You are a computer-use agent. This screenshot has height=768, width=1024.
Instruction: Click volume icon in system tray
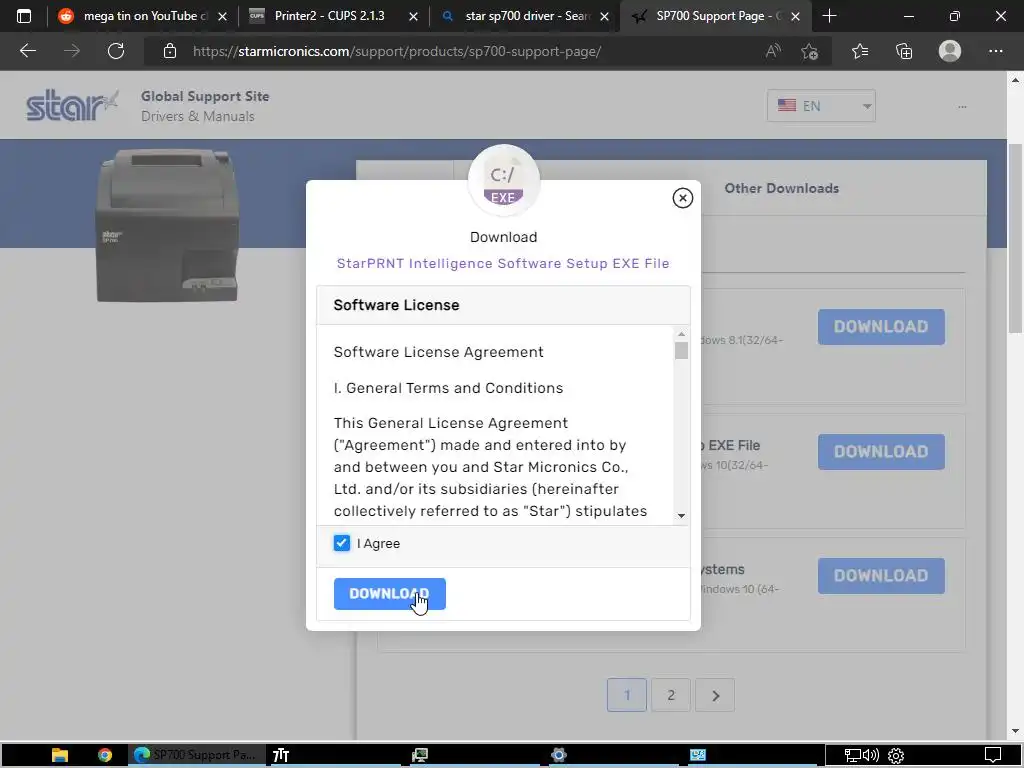[x=871, y=756]
